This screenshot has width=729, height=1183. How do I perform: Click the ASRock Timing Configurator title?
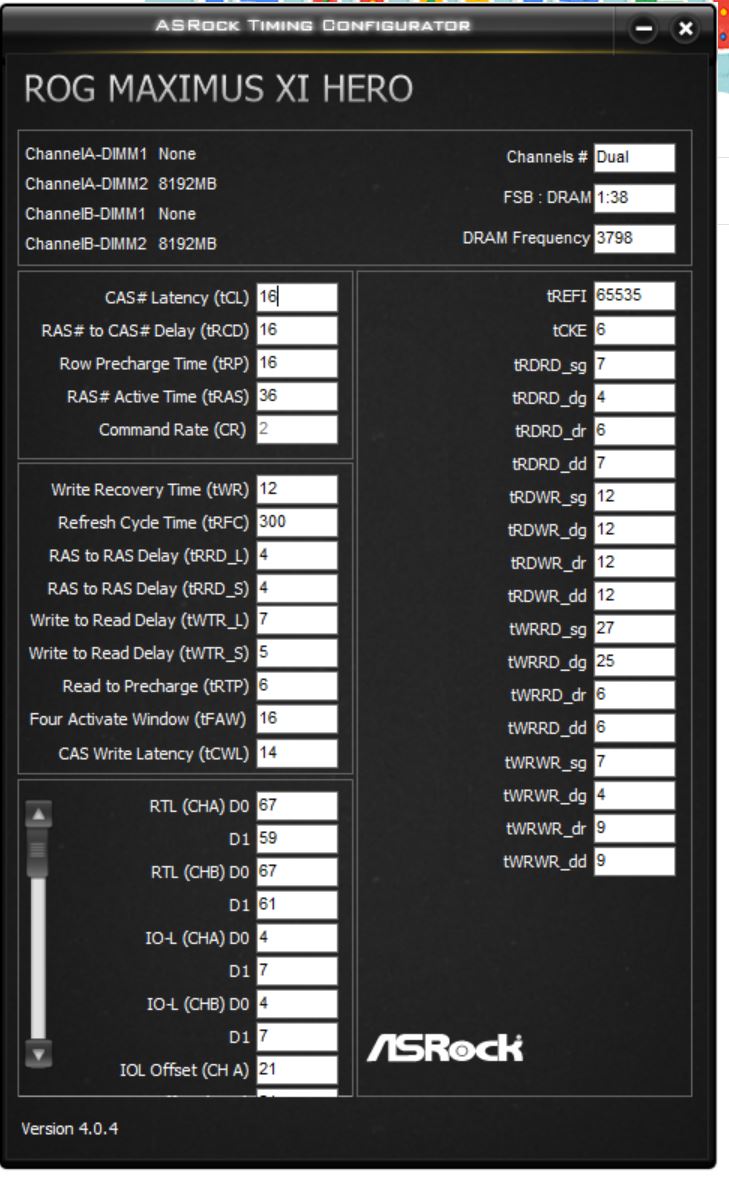[312, 26]
